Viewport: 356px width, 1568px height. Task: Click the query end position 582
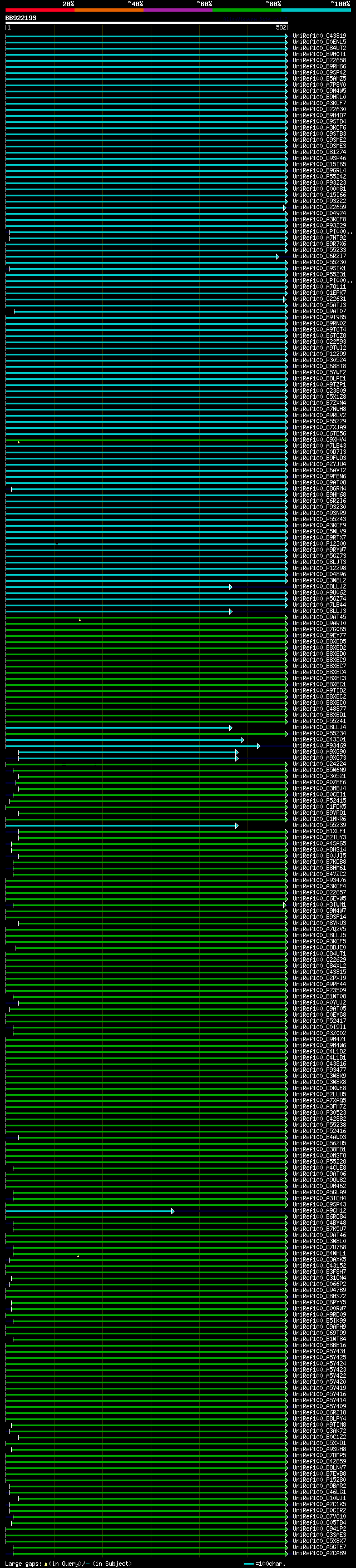[x=280, y=27]
